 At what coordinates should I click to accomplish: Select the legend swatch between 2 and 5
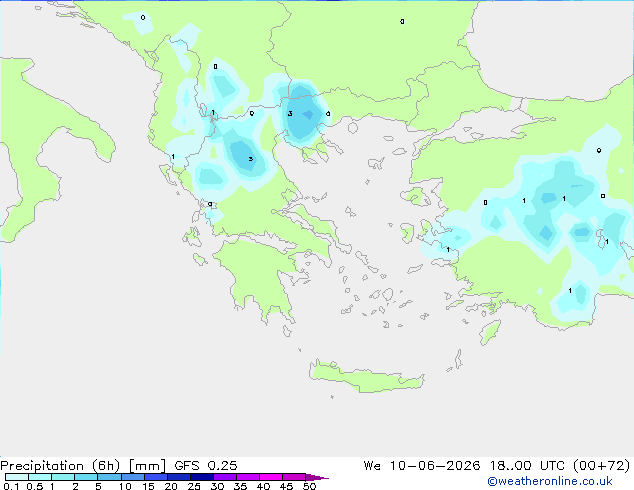pyautogui.click(x=86, y=477)
